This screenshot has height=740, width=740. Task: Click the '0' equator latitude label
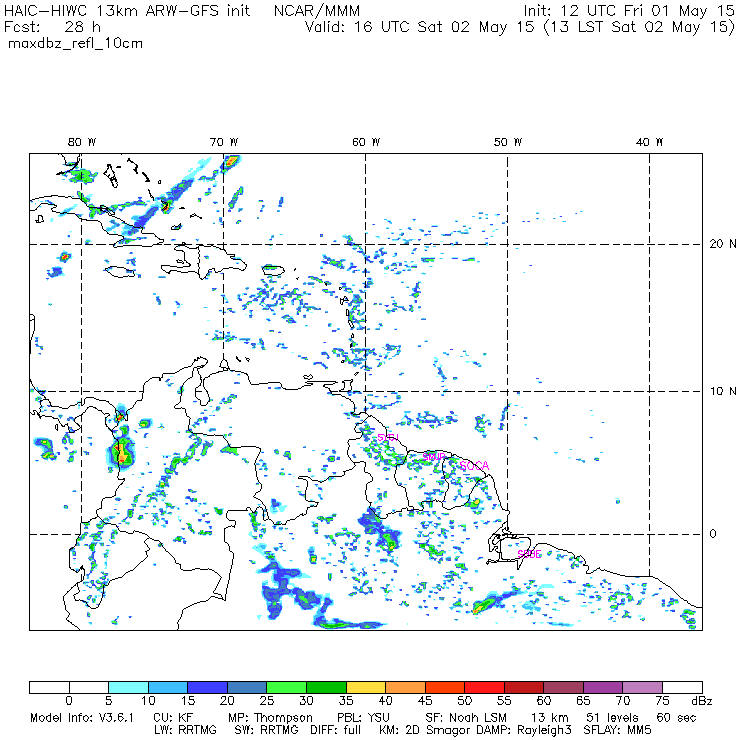tap(713, 534)
